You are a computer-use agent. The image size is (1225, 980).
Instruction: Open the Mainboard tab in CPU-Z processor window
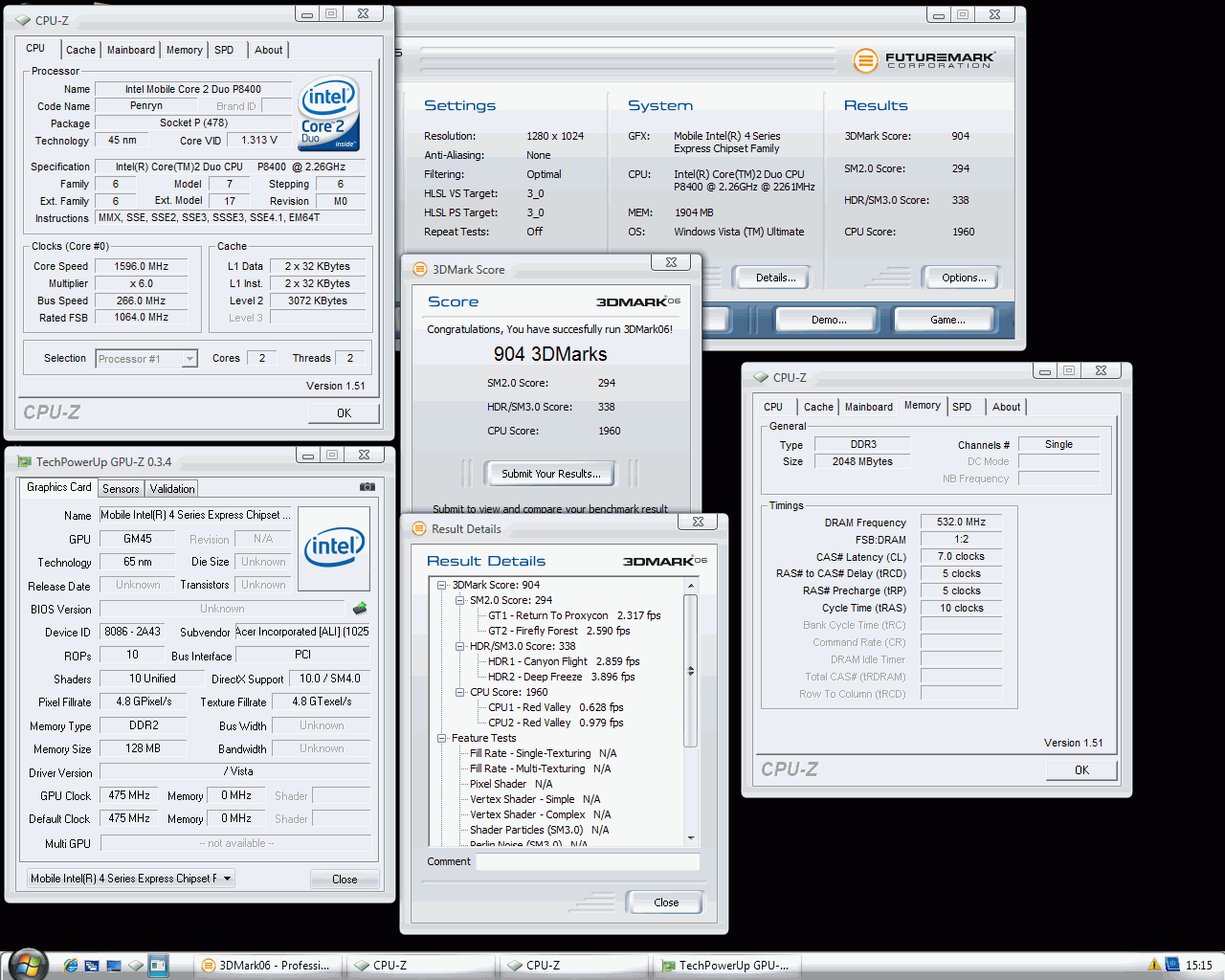pyautogui.click(x=131, y=50)
